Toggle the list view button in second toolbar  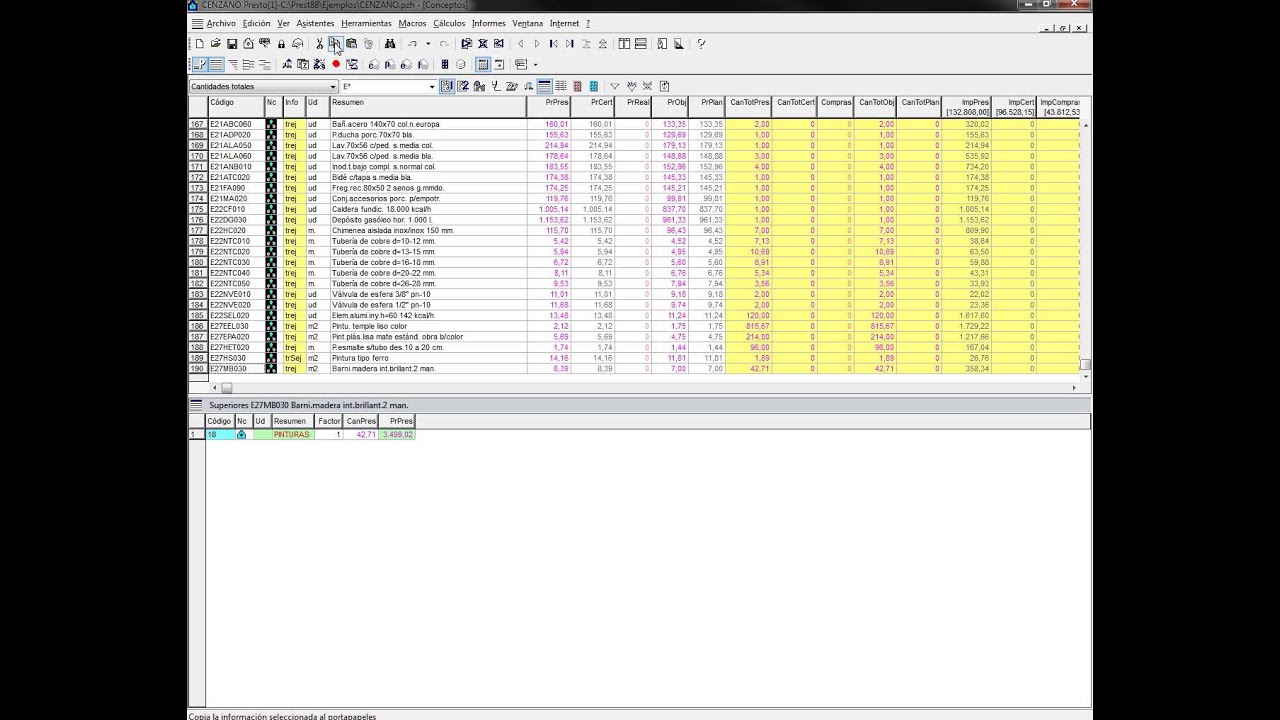tap(216, 64)
